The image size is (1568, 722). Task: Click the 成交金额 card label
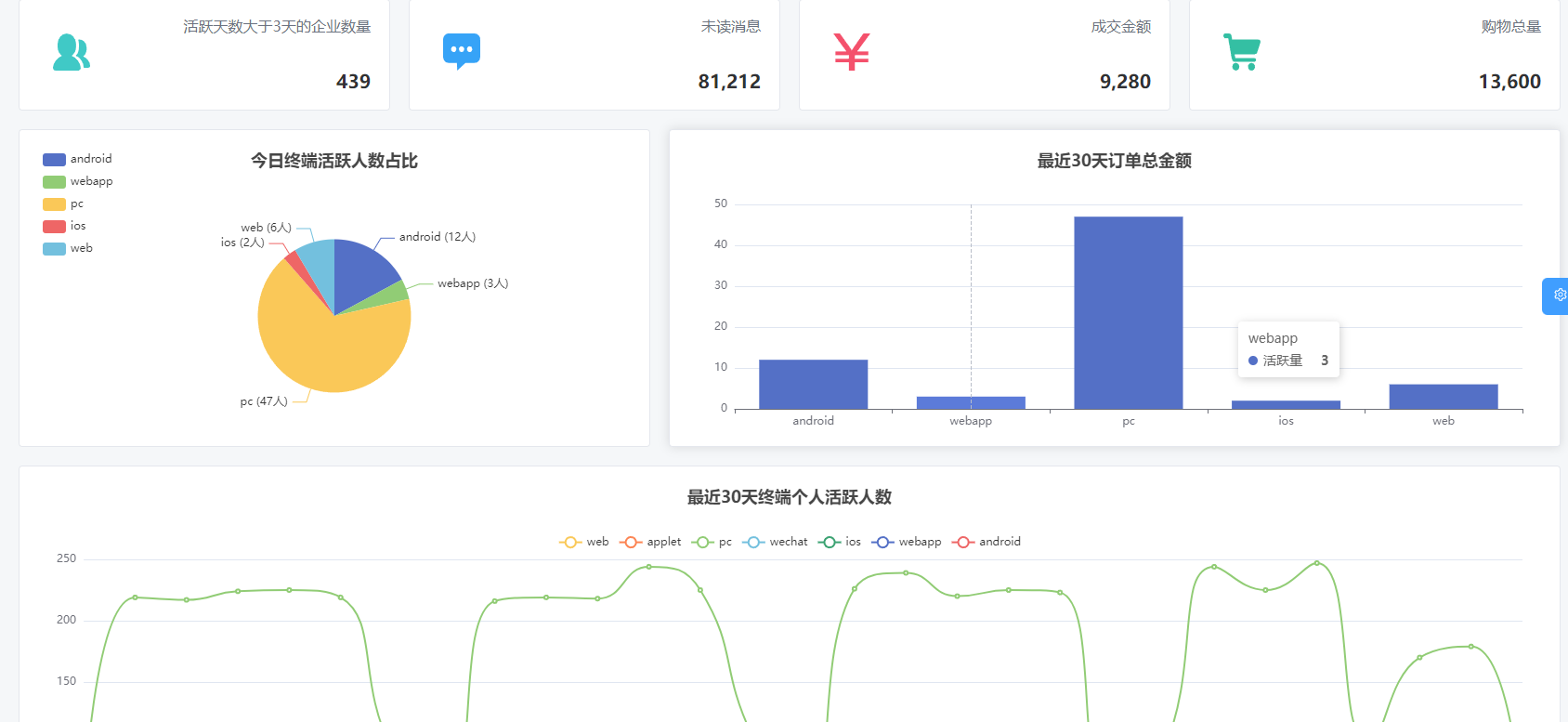point(1121,27)
